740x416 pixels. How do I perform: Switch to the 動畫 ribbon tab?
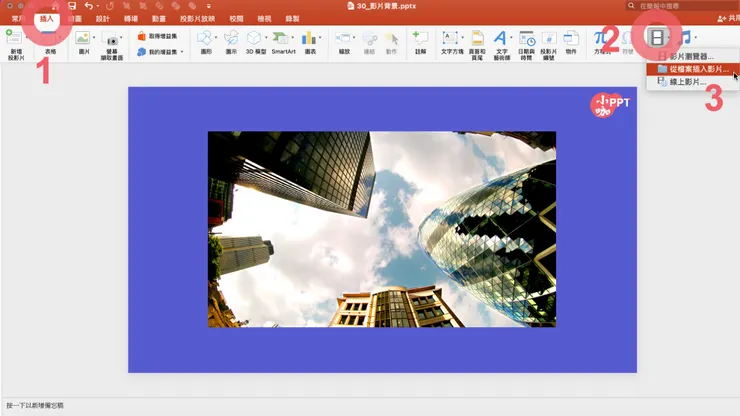tap(159, 19)
